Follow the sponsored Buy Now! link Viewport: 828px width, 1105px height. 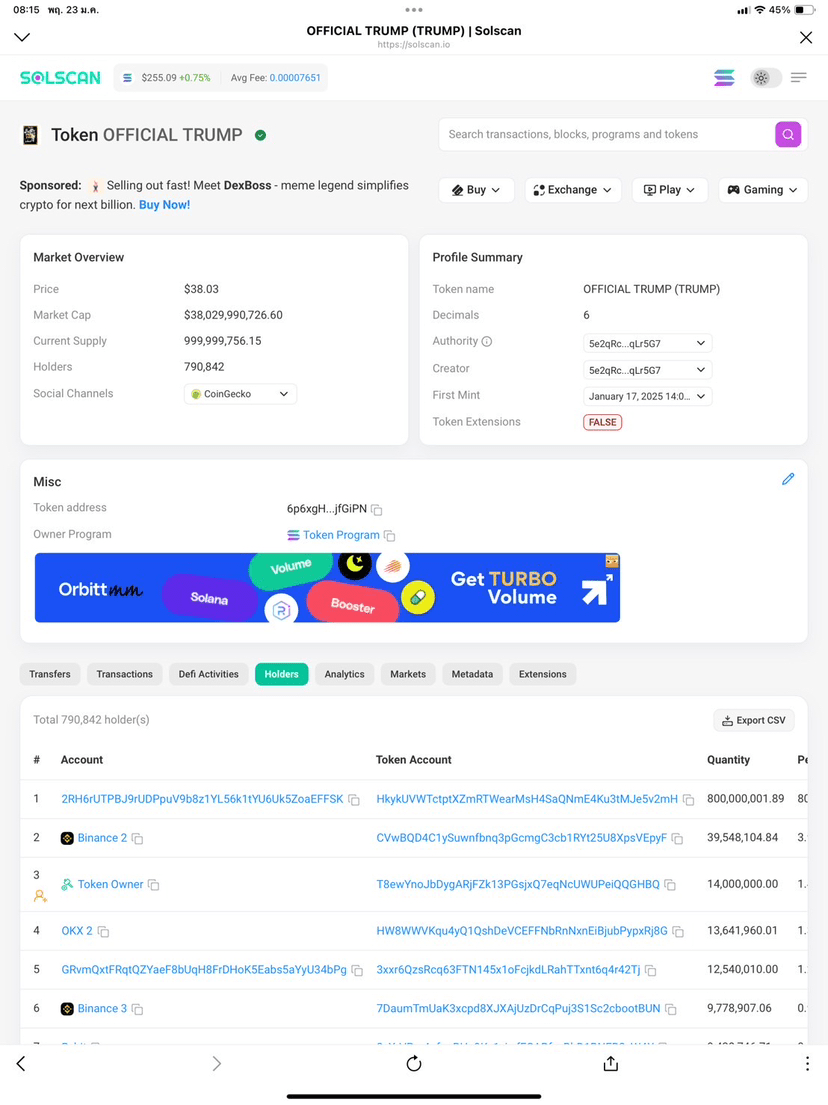[164, 205]
